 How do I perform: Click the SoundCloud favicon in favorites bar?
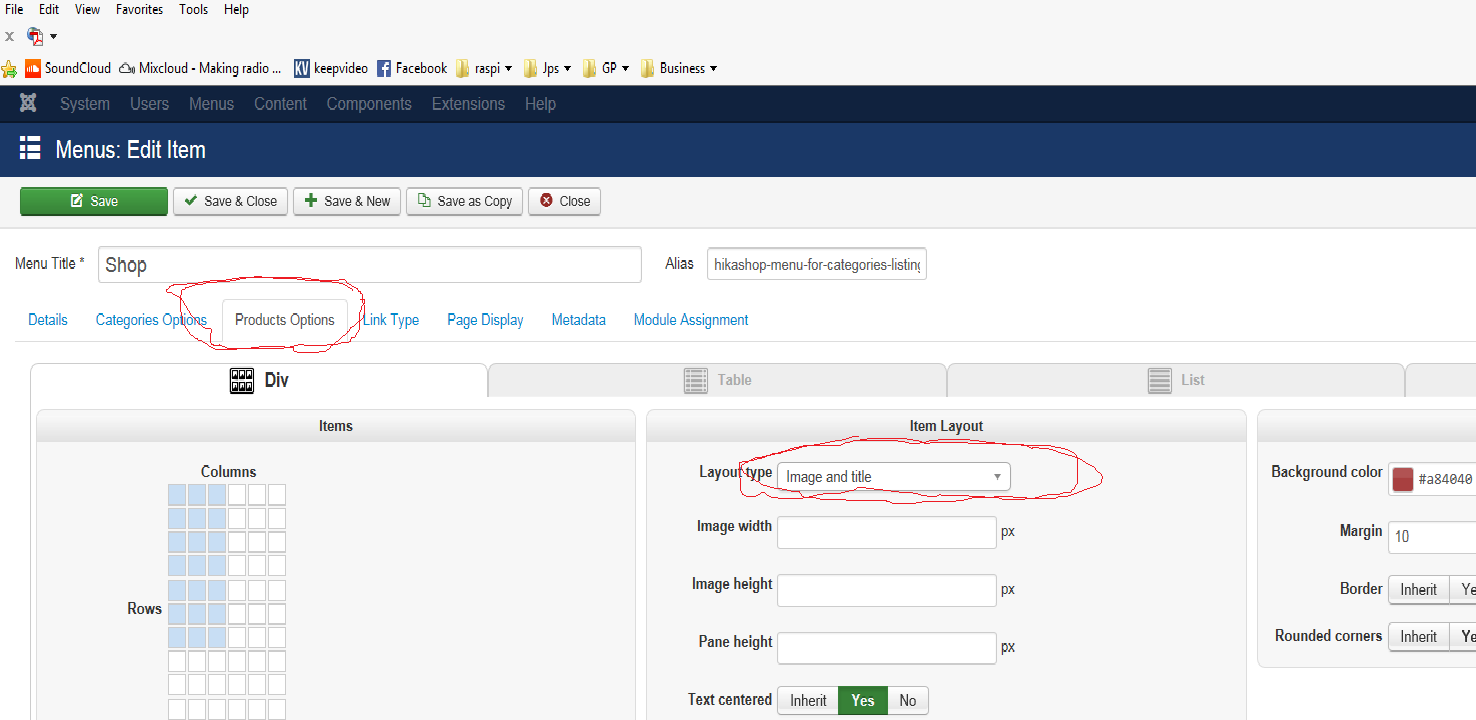pyautogui.click(x=33, y=68)
